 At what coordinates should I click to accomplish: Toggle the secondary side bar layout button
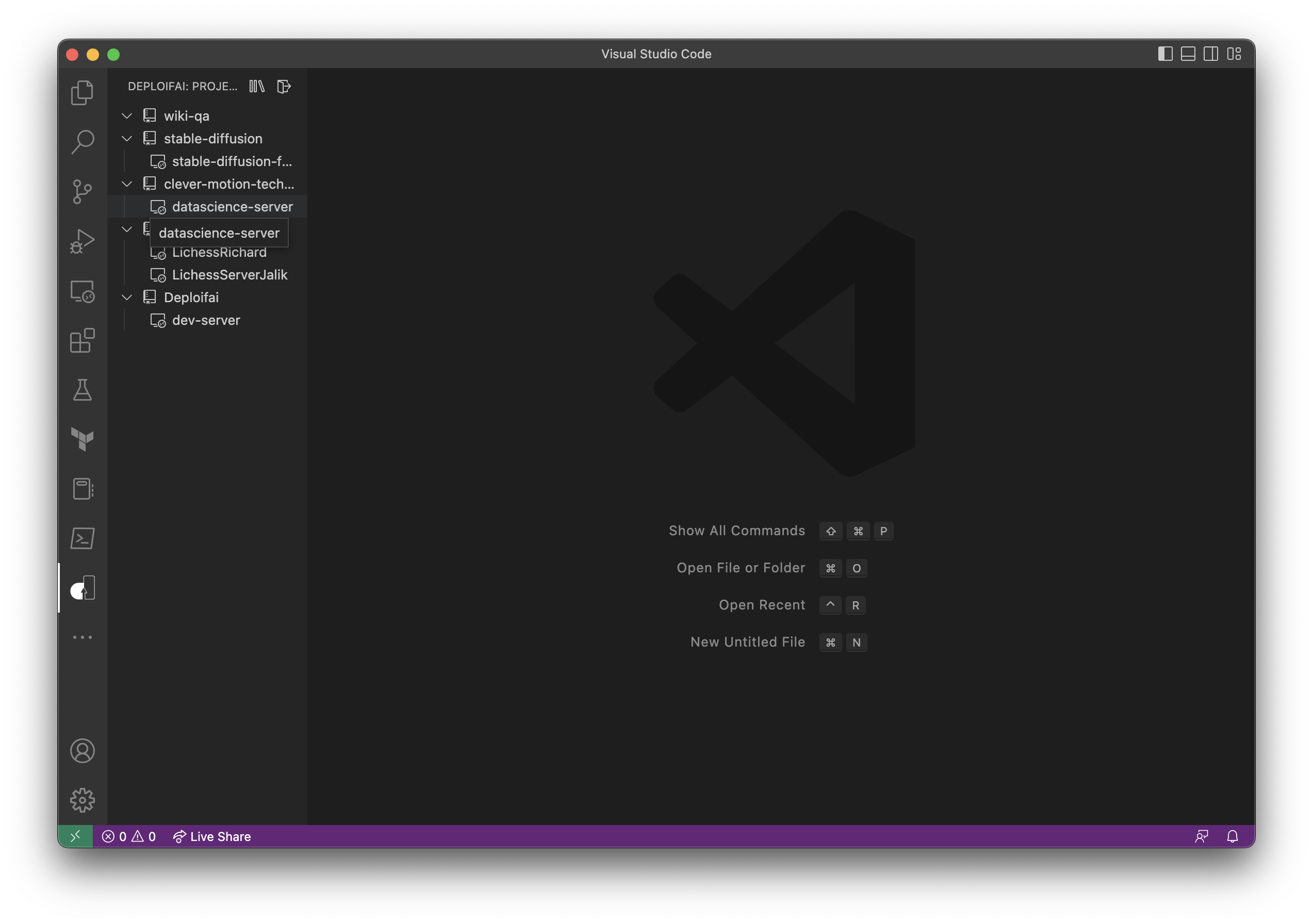coord(1211,54)
